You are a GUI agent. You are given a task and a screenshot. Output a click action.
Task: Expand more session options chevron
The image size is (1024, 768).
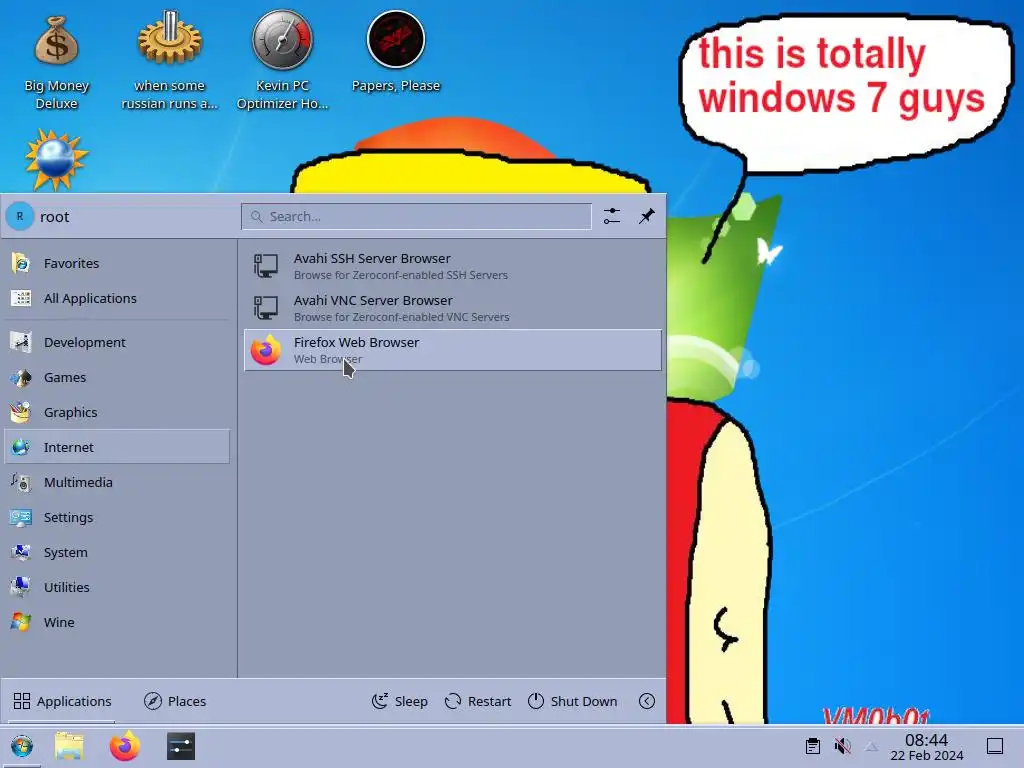pos(647,701)
